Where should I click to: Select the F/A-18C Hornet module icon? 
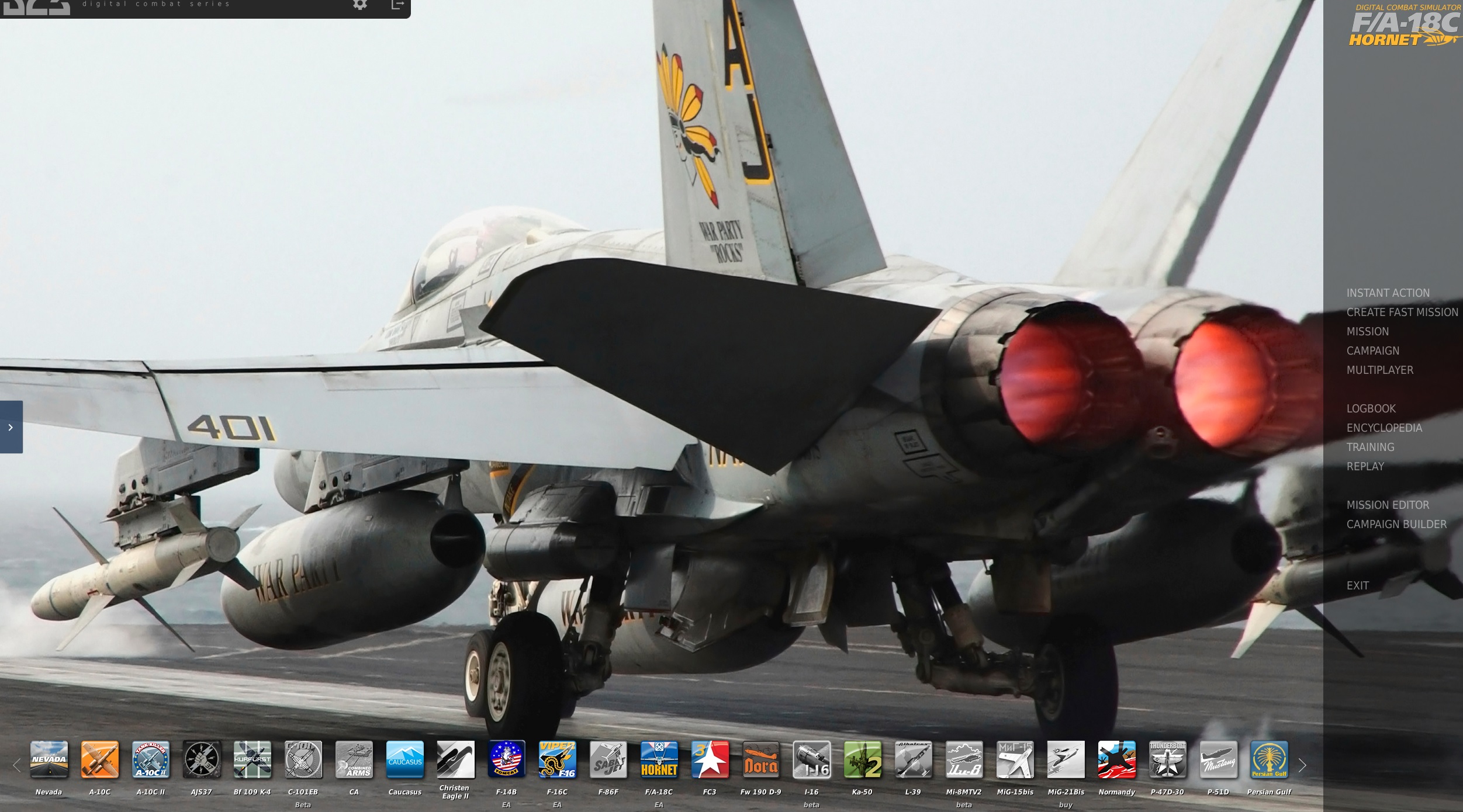(659, 759)
